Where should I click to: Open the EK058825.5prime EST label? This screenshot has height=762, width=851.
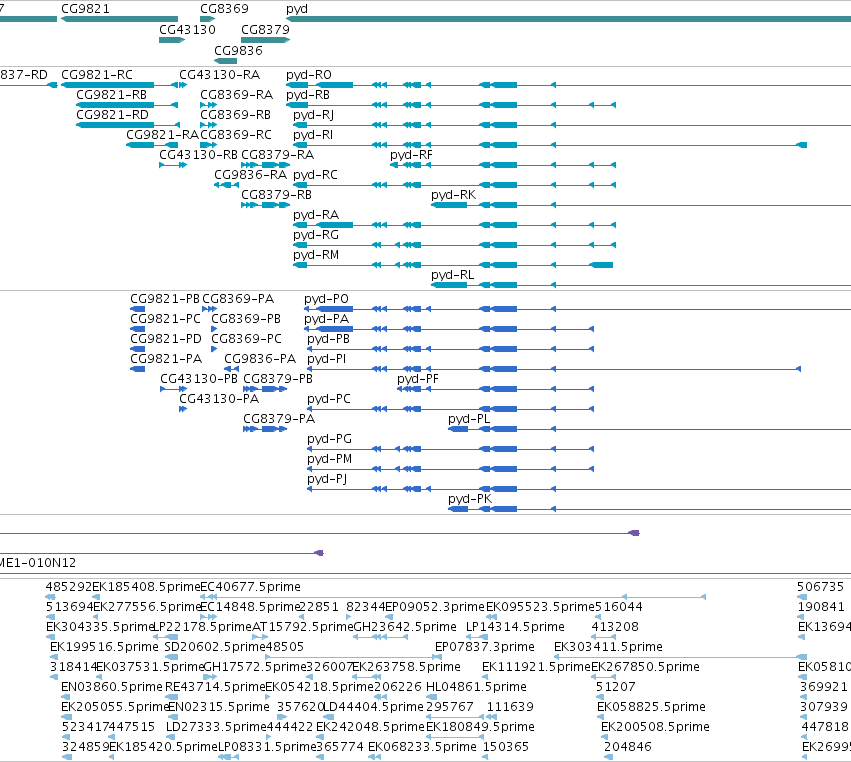(x=651, y=706)
